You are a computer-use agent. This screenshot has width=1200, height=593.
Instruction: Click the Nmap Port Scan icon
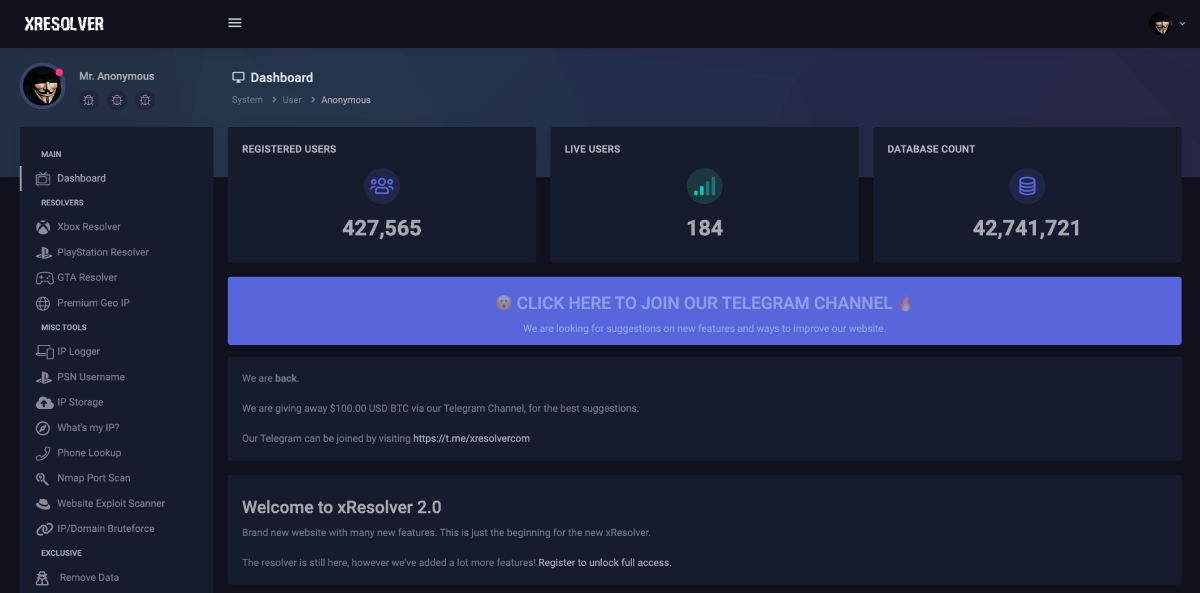[x=43, y=478]
